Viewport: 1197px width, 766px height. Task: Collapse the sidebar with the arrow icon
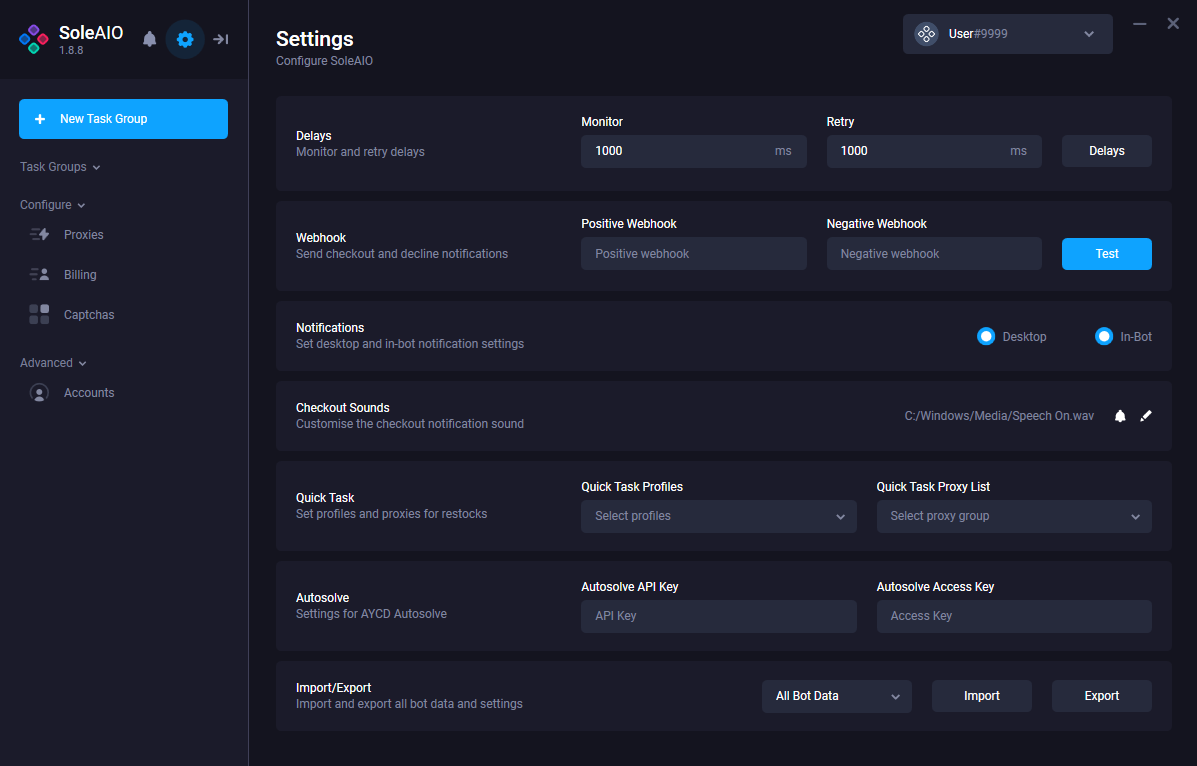pyautogui.click(x=221, y=39)
